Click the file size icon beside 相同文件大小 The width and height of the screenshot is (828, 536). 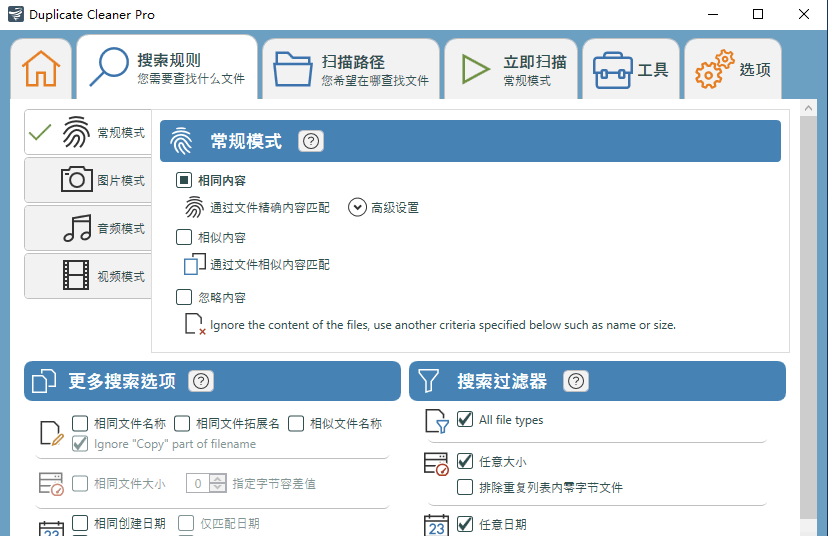[51, 483]
